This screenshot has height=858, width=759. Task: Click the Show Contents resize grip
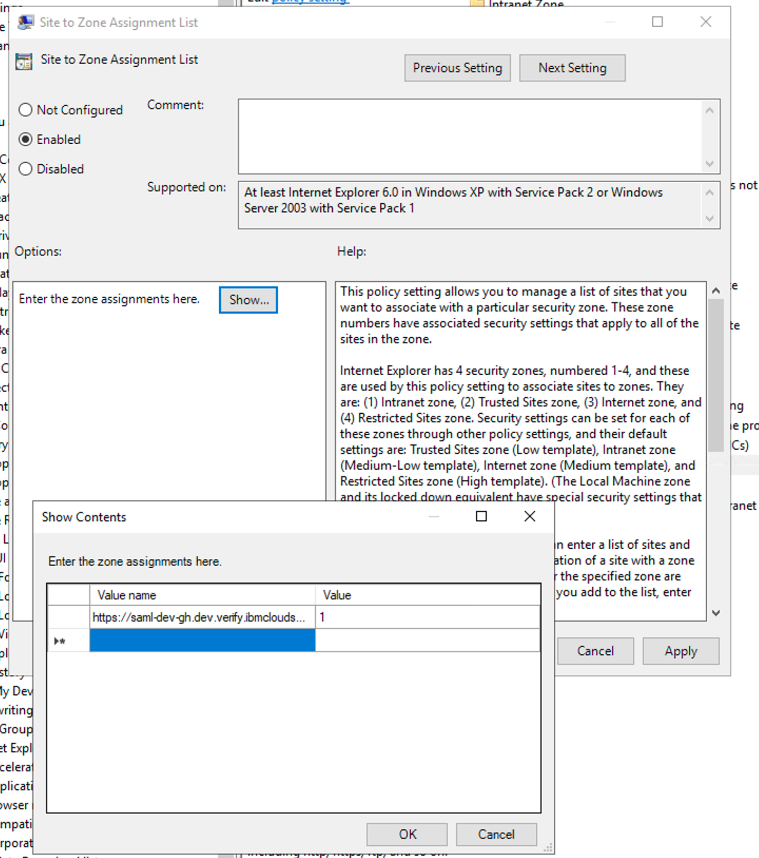coord(548,848)
